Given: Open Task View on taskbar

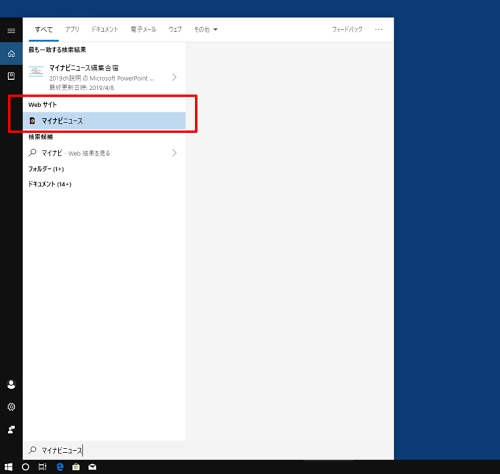Looking at the screenshot, I should tap(42, 467).
